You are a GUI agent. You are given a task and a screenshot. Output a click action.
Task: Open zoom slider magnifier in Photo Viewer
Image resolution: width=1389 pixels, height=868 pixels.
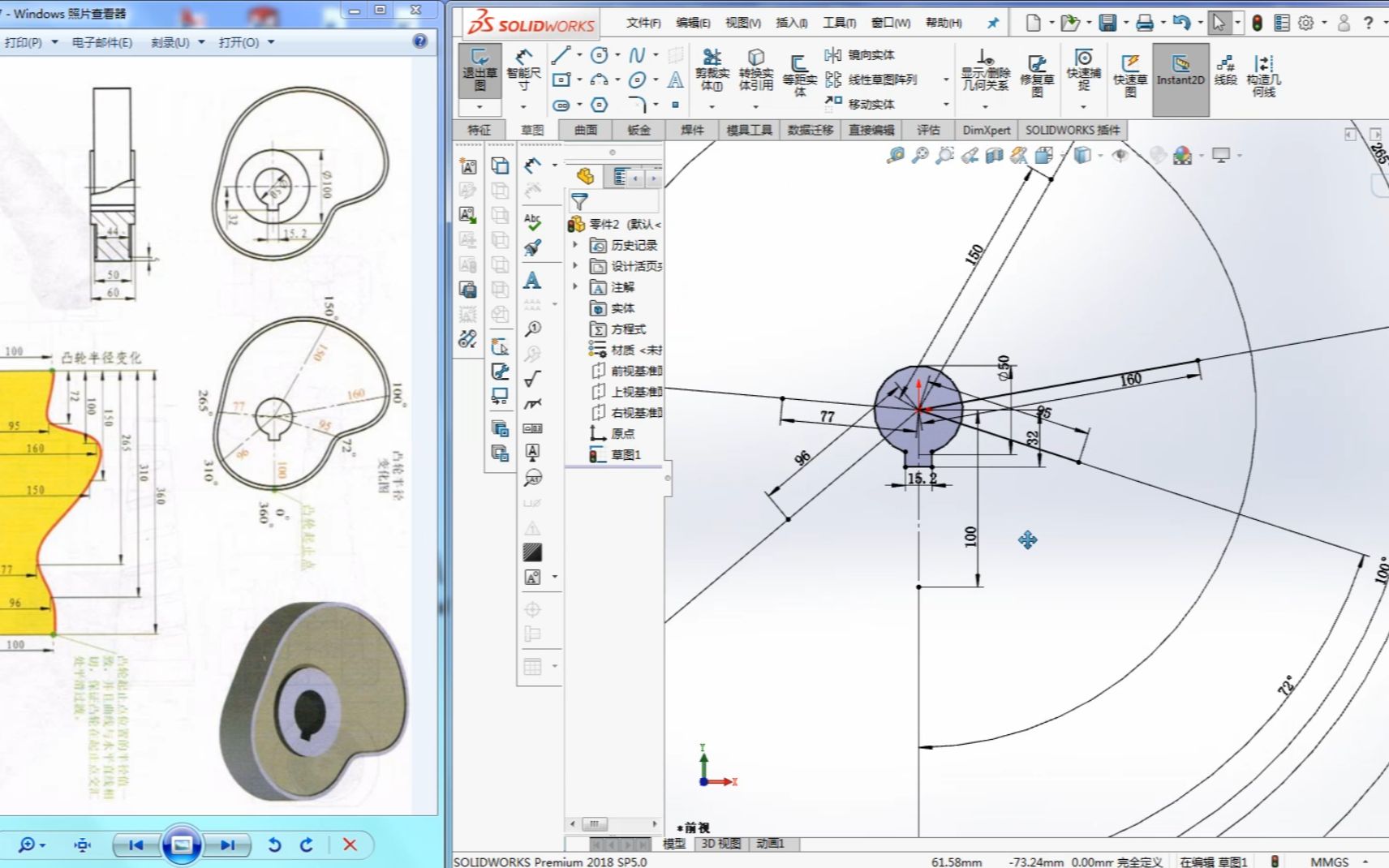coord(31,845)
